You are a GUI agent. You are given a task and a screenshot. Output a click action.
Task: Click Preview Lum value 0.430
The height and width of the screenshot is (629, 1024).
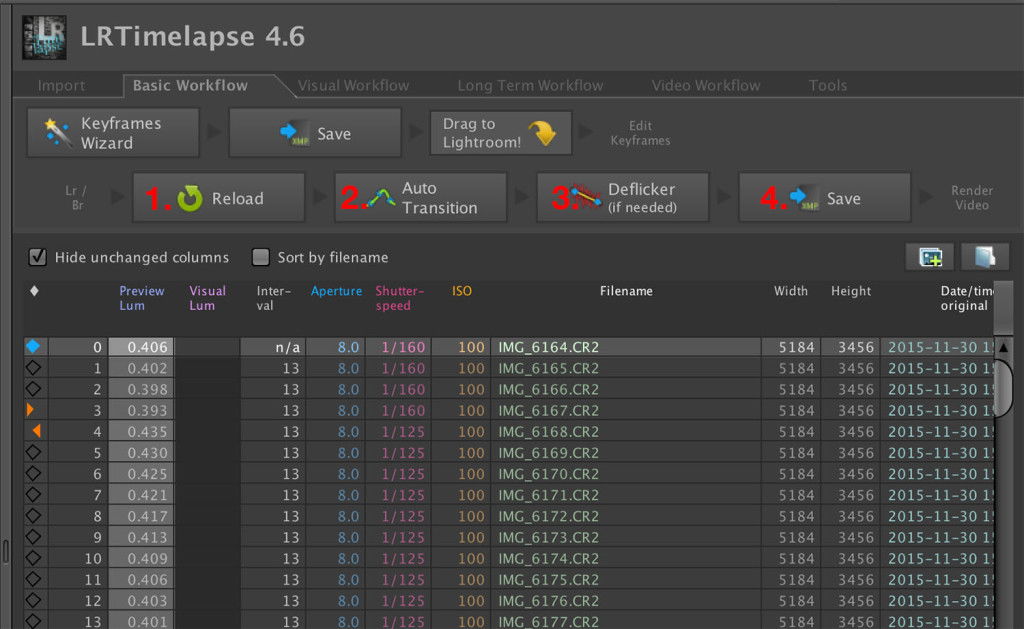tap(148, 453)
